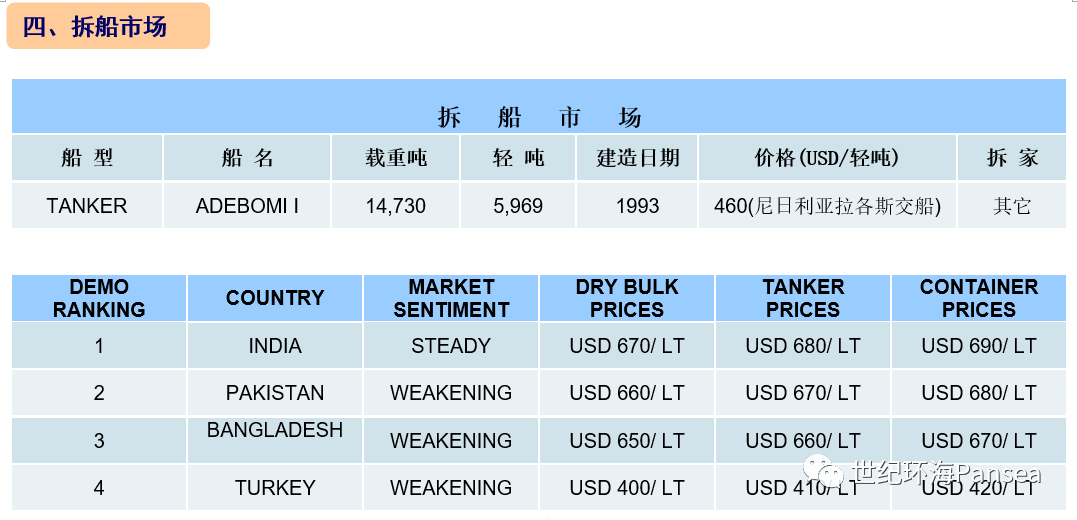The height and width of the screenshot is (520, 1077).
Task: Select the INDIA country cell
Action: [275, 346]
